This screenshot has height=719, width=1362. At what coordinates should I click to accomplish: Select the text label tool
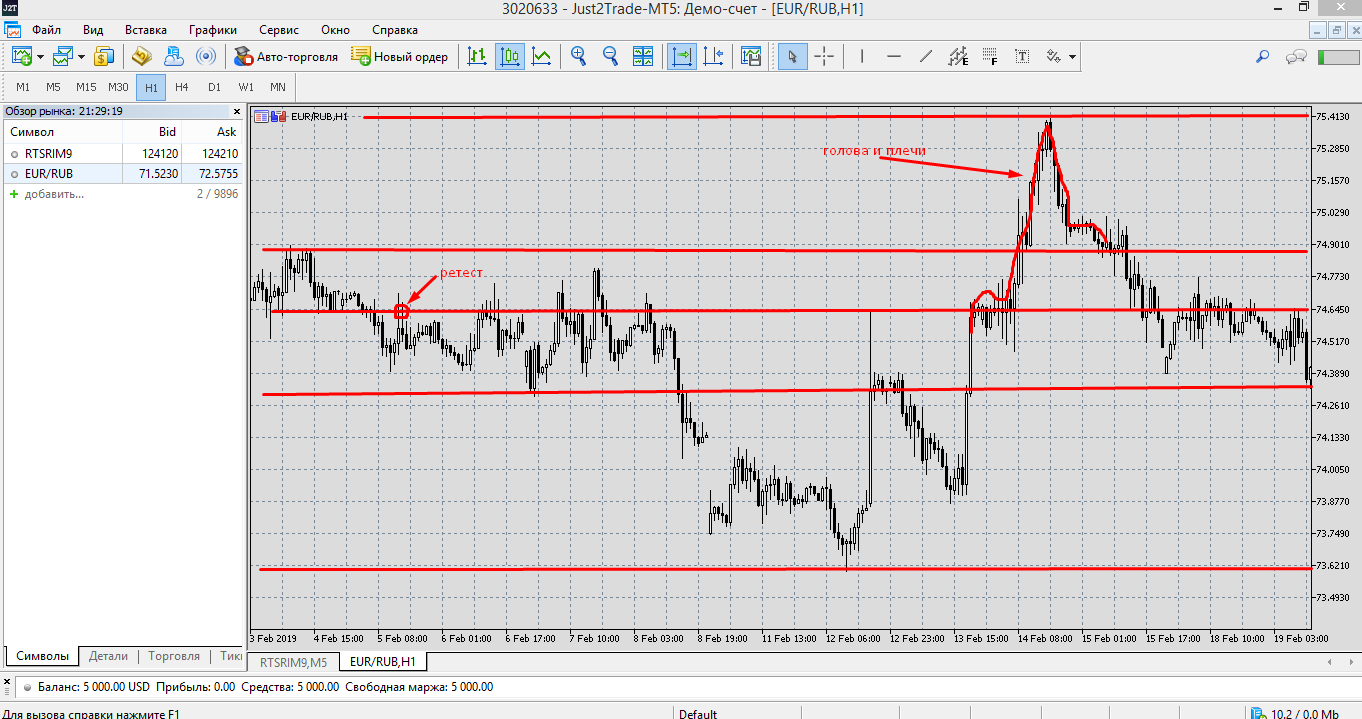pos(1022,56)
